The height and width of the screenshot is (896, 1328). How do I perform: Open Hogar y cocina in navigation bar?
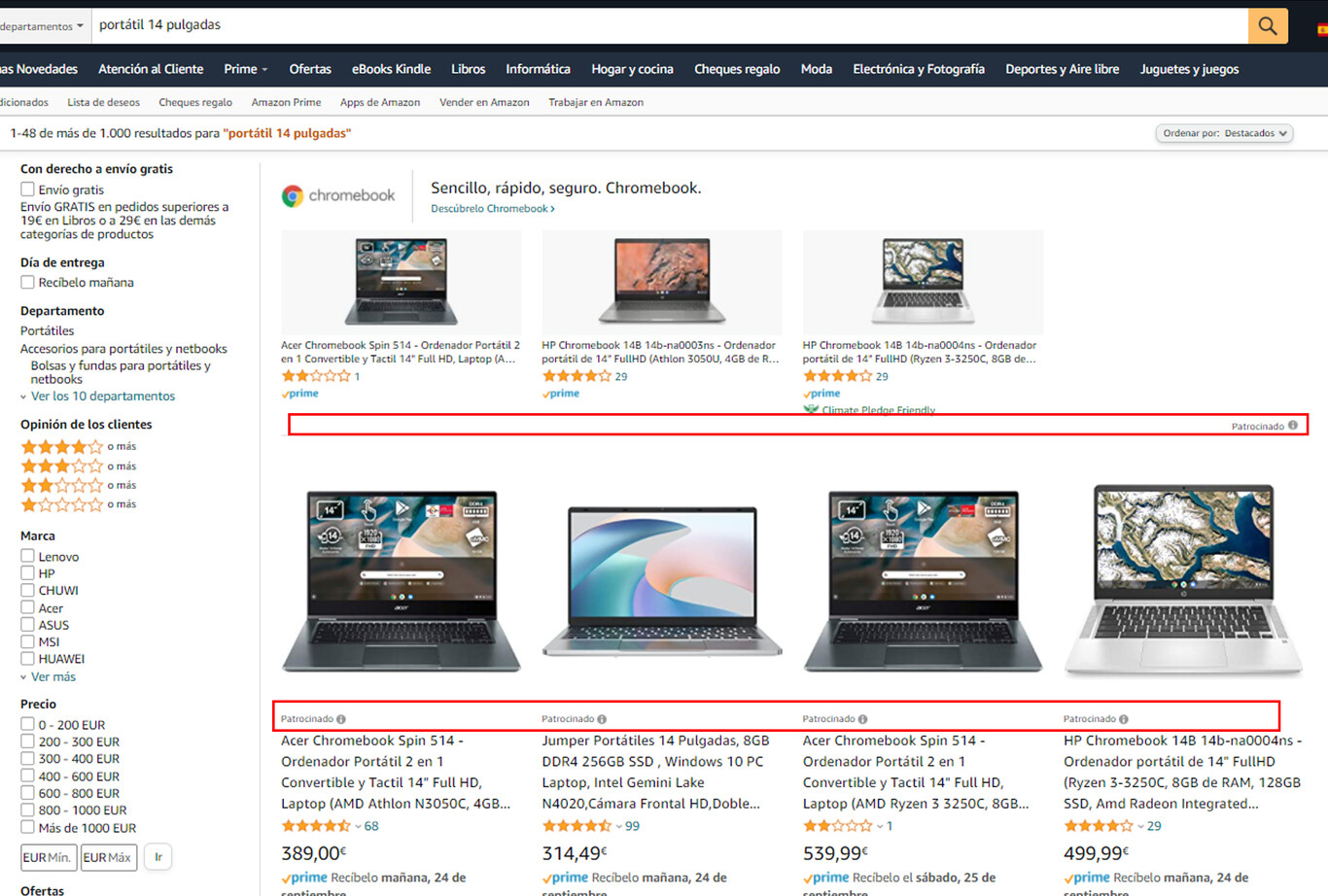pos(632,69)
